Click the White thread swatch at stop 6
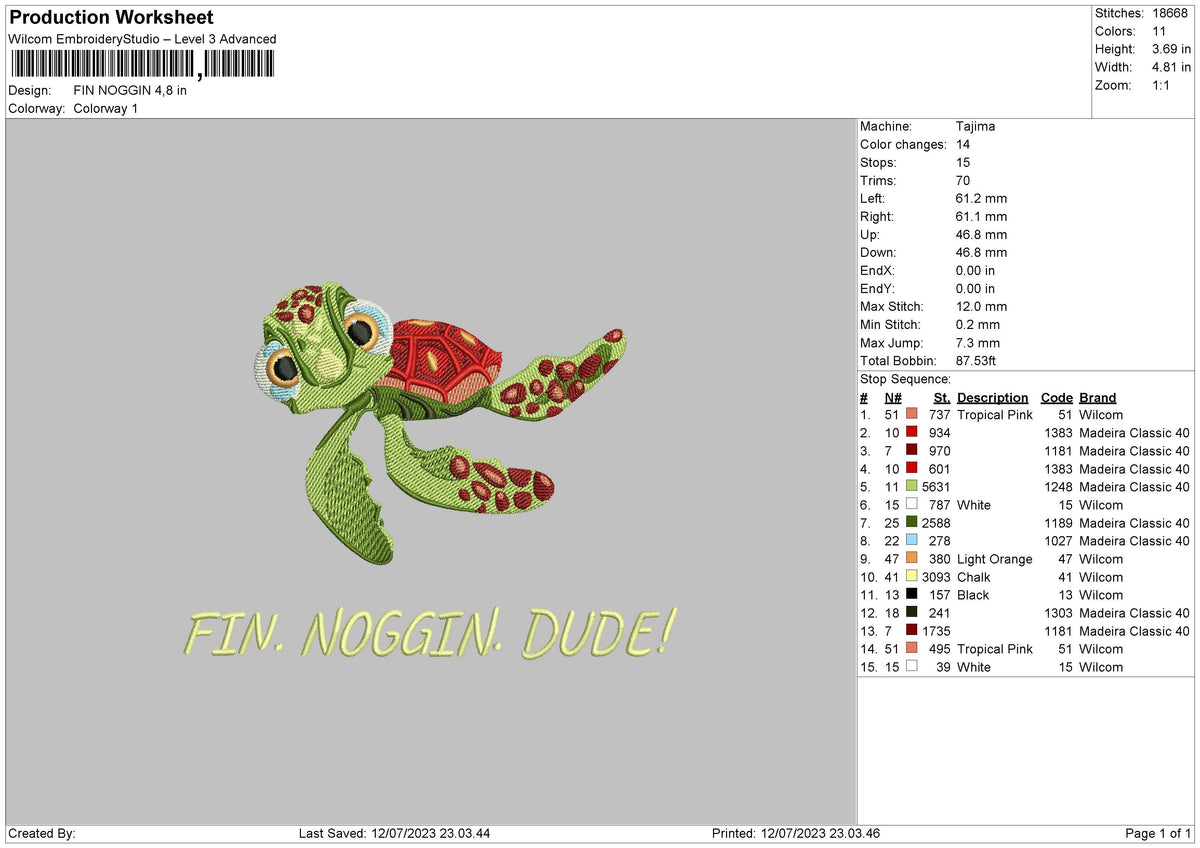 (x=911, y=505)
